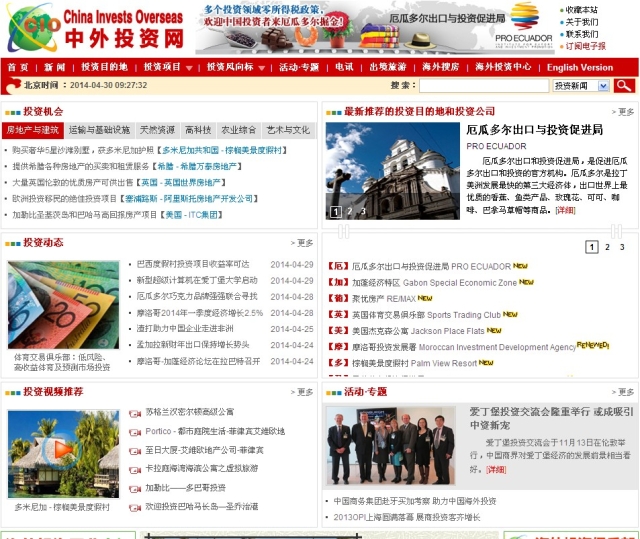Switch to slide 2 on image carousel

[x=349, y=212]
